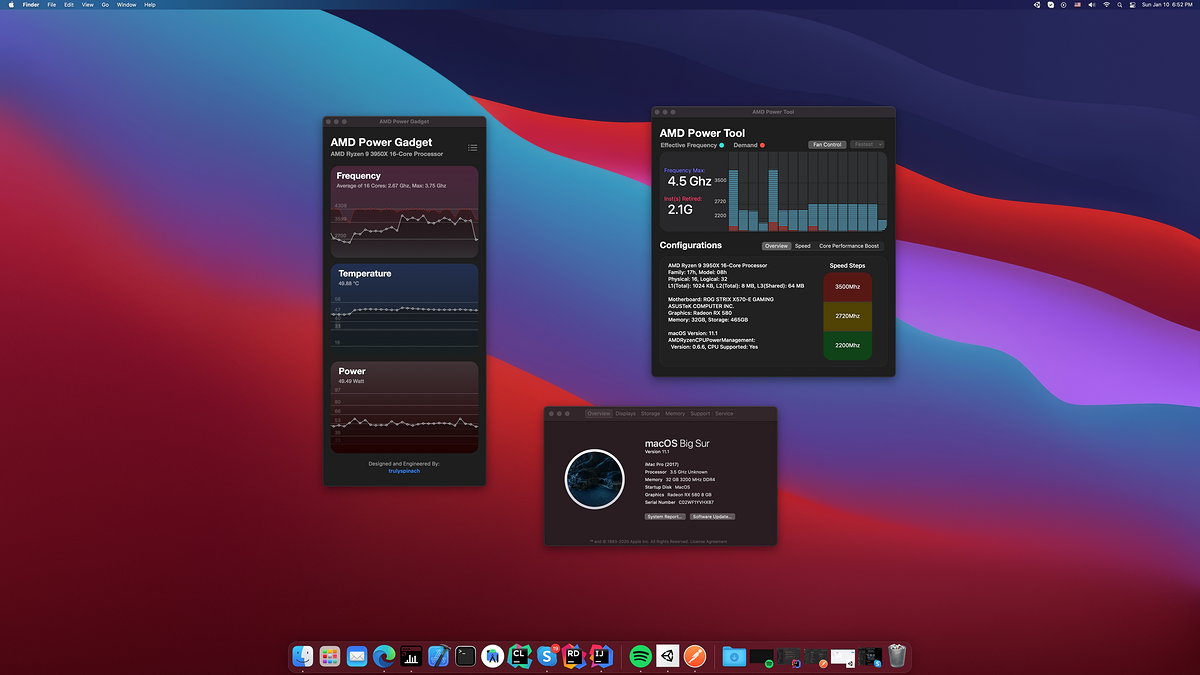Open Mail from the Dock
1200x675 pixels.
357,656
